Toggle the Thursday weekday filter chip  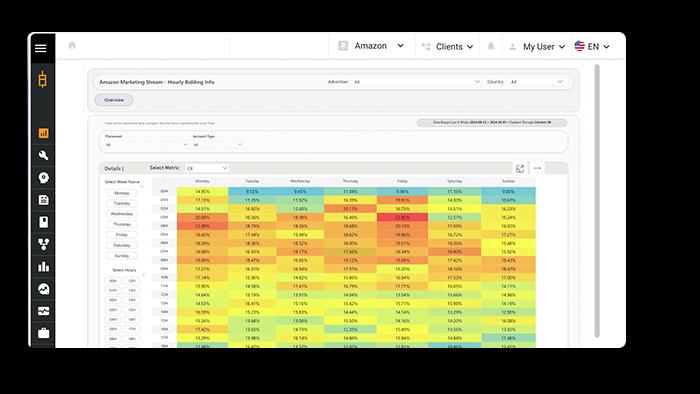pyautogui.click(x=121, y=224)
